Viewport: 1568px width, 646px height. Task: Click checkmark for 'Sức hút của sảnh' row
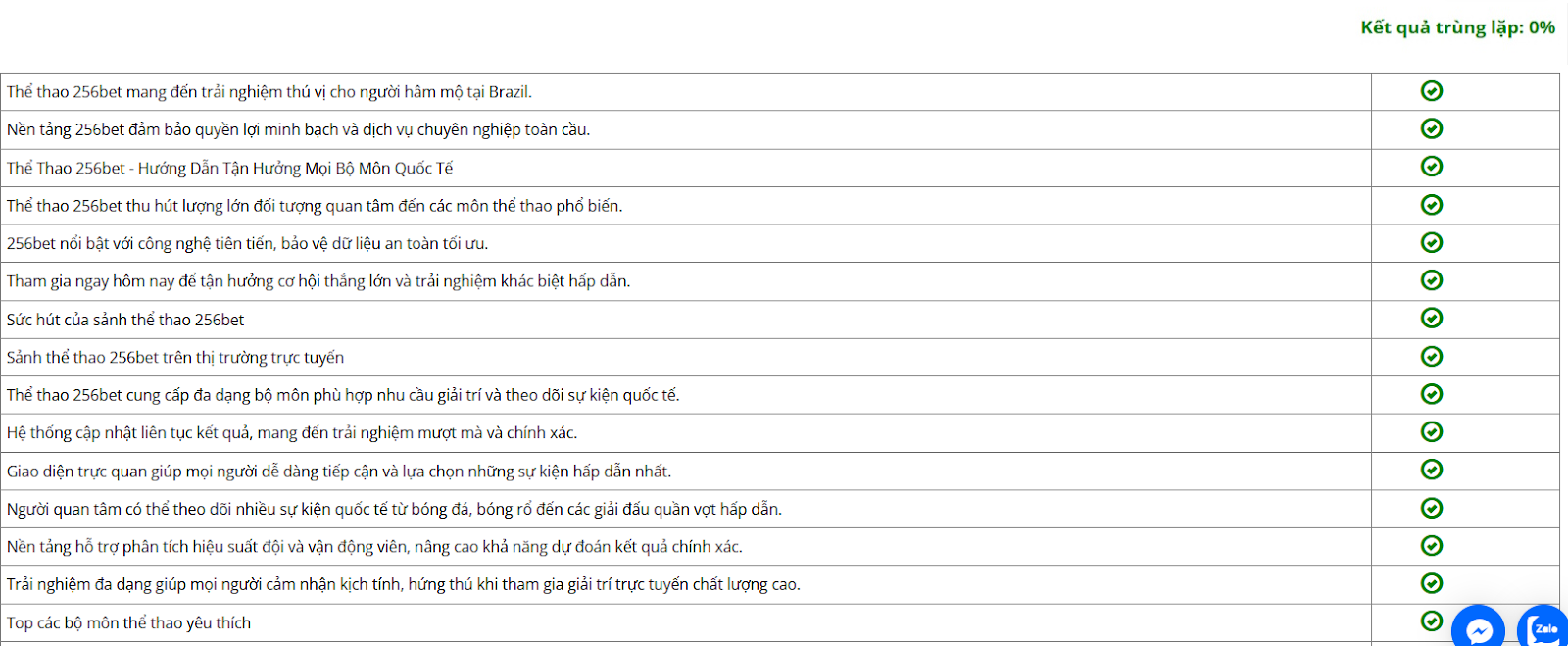click(x=1432, y=319)
